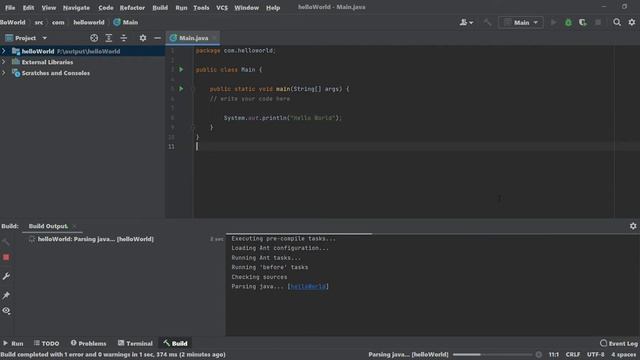Click red Stop build icon in Build panel
640x360 pixels.
[x=6, y=258]
